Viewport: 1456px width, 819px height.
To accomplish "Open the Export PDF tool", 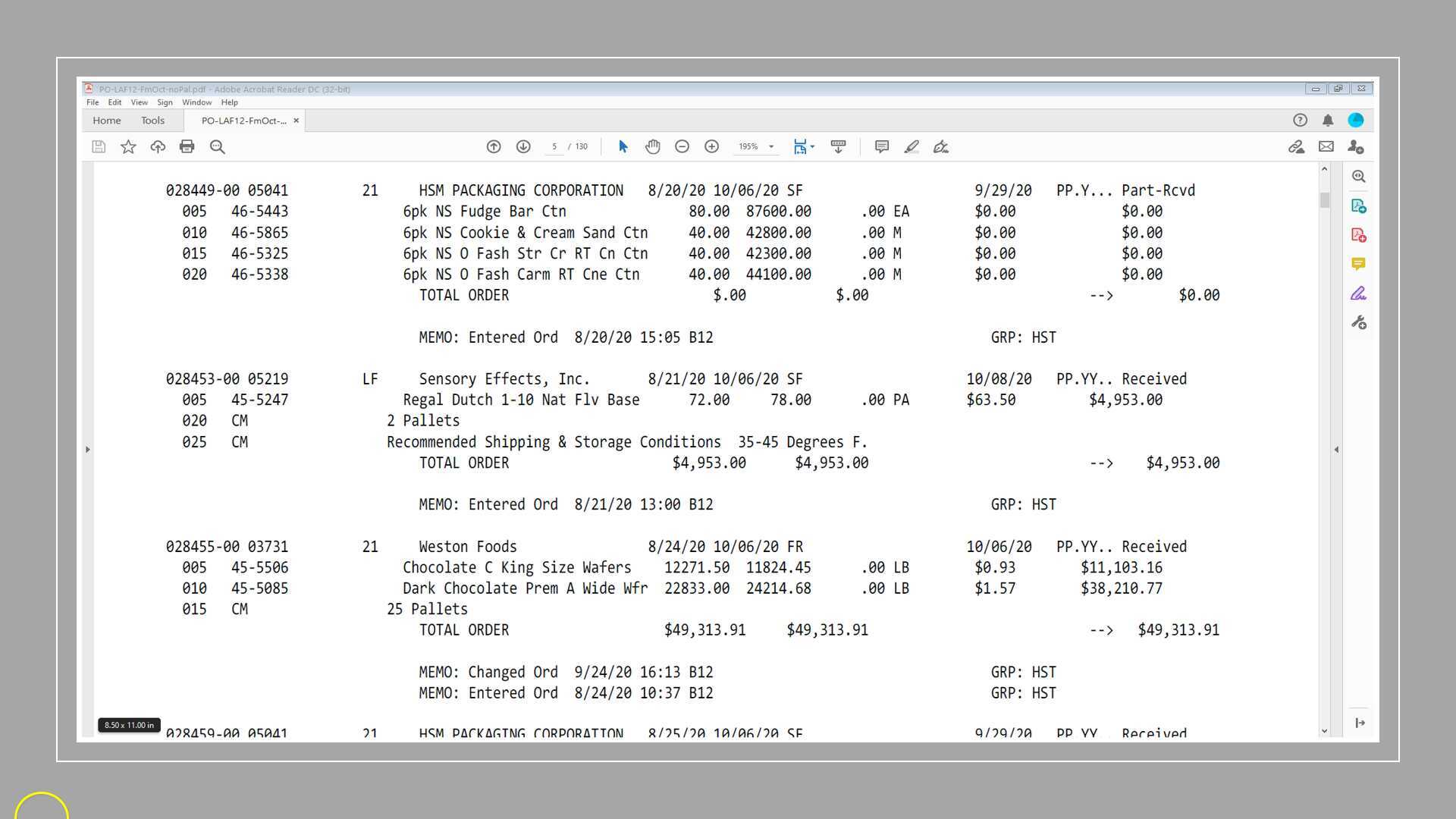I will click(x=1359, y=205).
